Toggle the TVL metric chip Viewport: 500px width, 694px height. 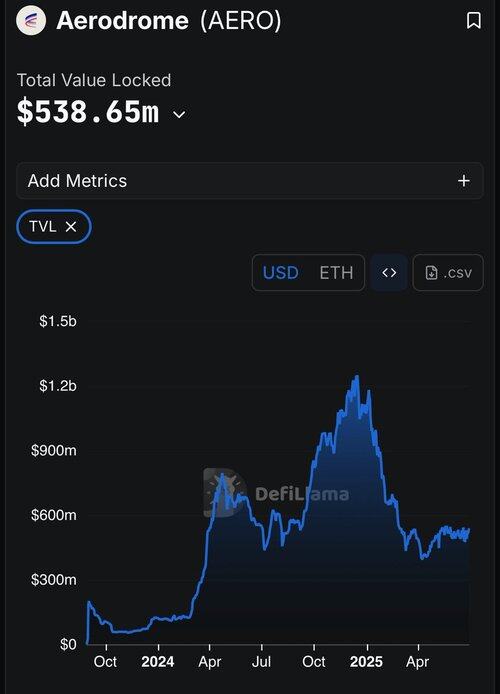click(54, 227)
